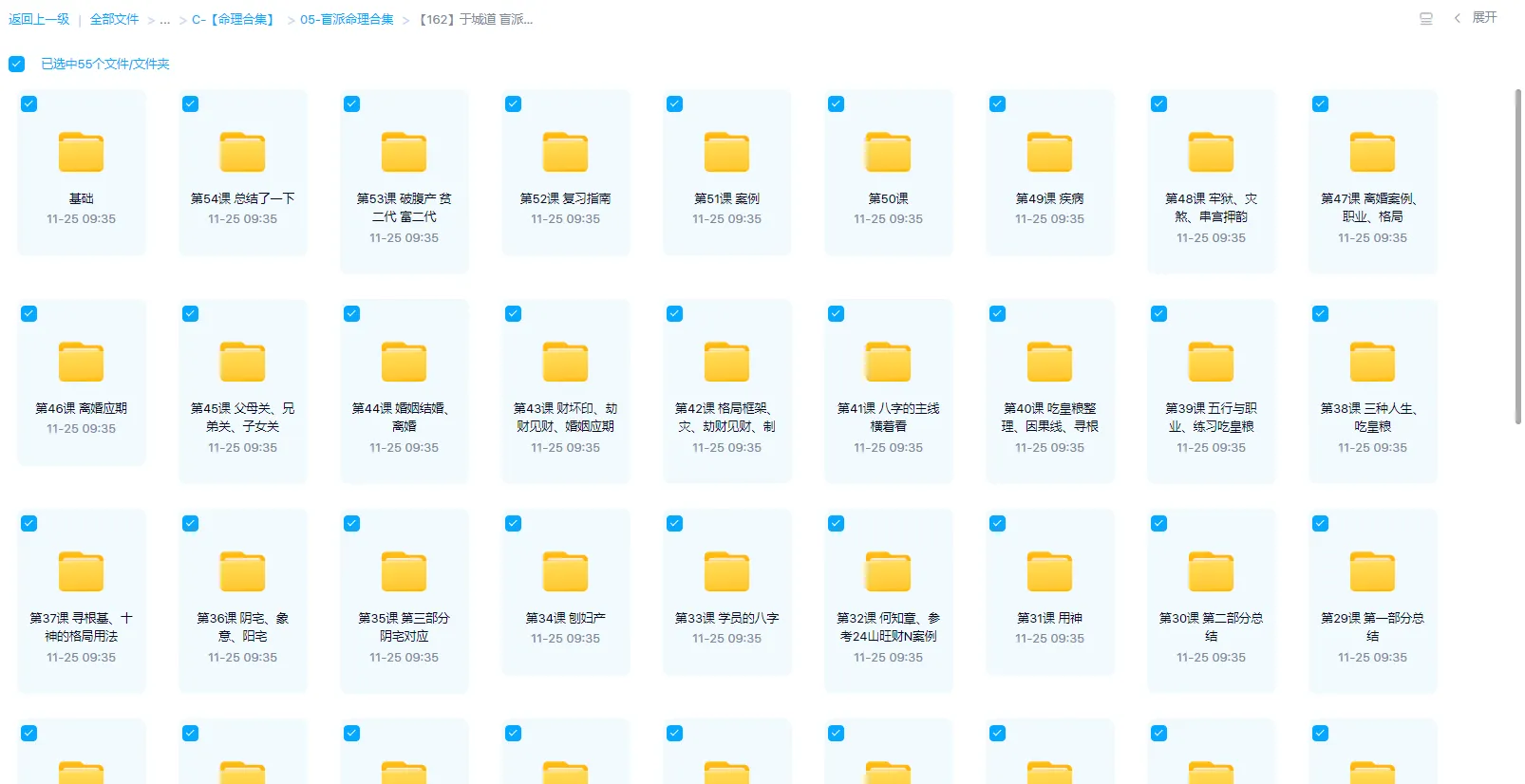The height and width of the screenshot is (784, 1525).
Task: Open the 第39课 五行与职业 folder icon
Action: (1211, 362)
